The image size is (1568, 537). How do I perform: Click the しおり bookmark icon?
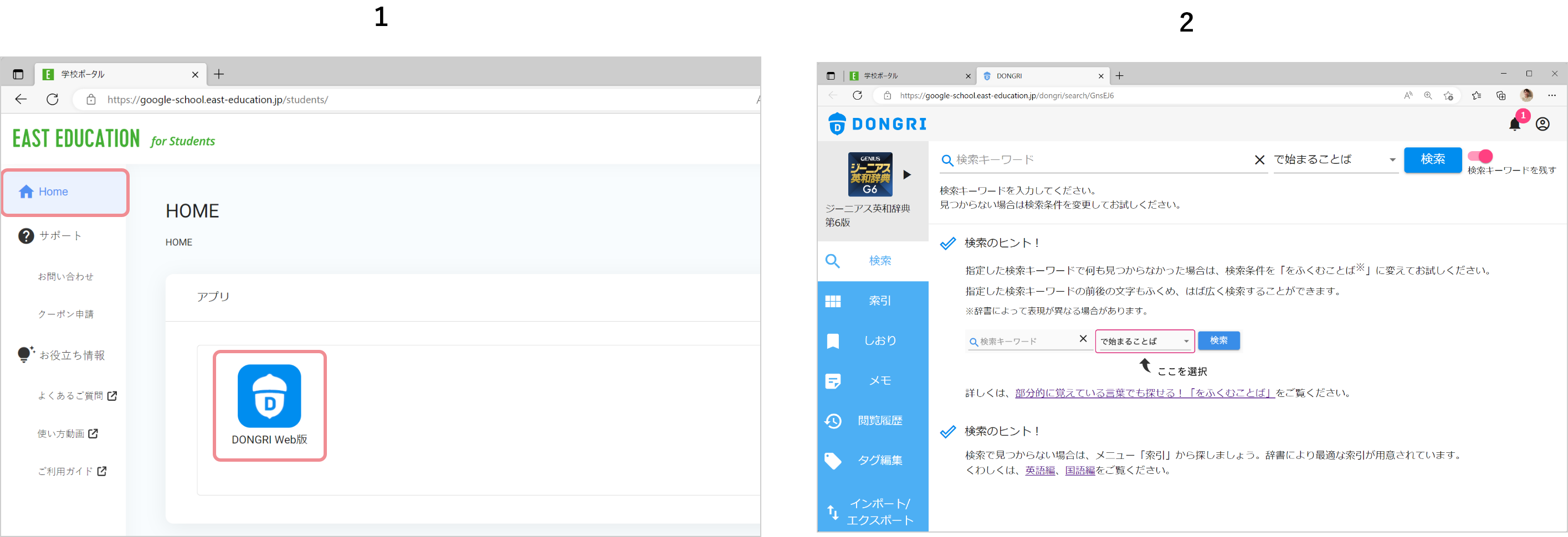click(833, 341)
